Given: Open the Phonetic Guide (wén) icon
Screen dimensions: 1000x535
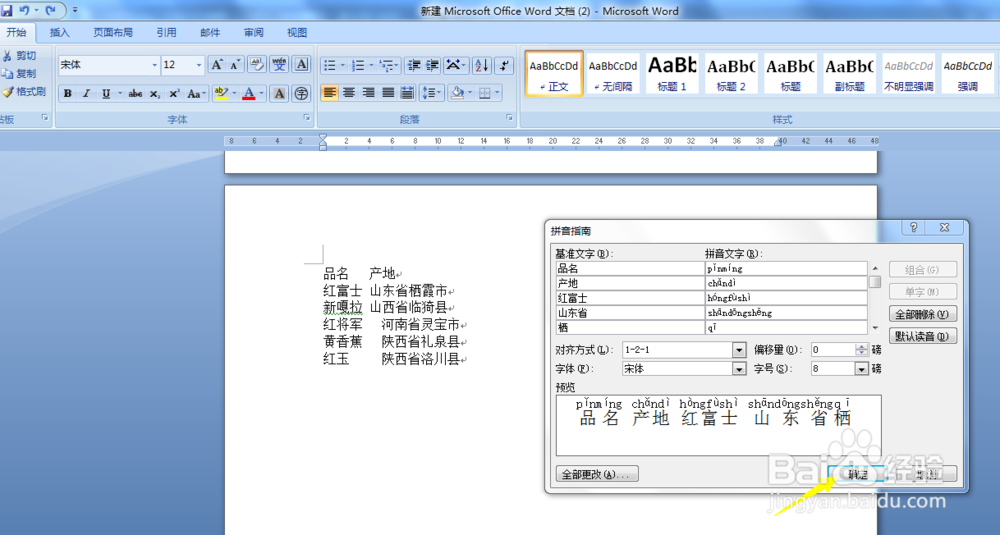Looking at the screenshot, I should coord(279,65).
